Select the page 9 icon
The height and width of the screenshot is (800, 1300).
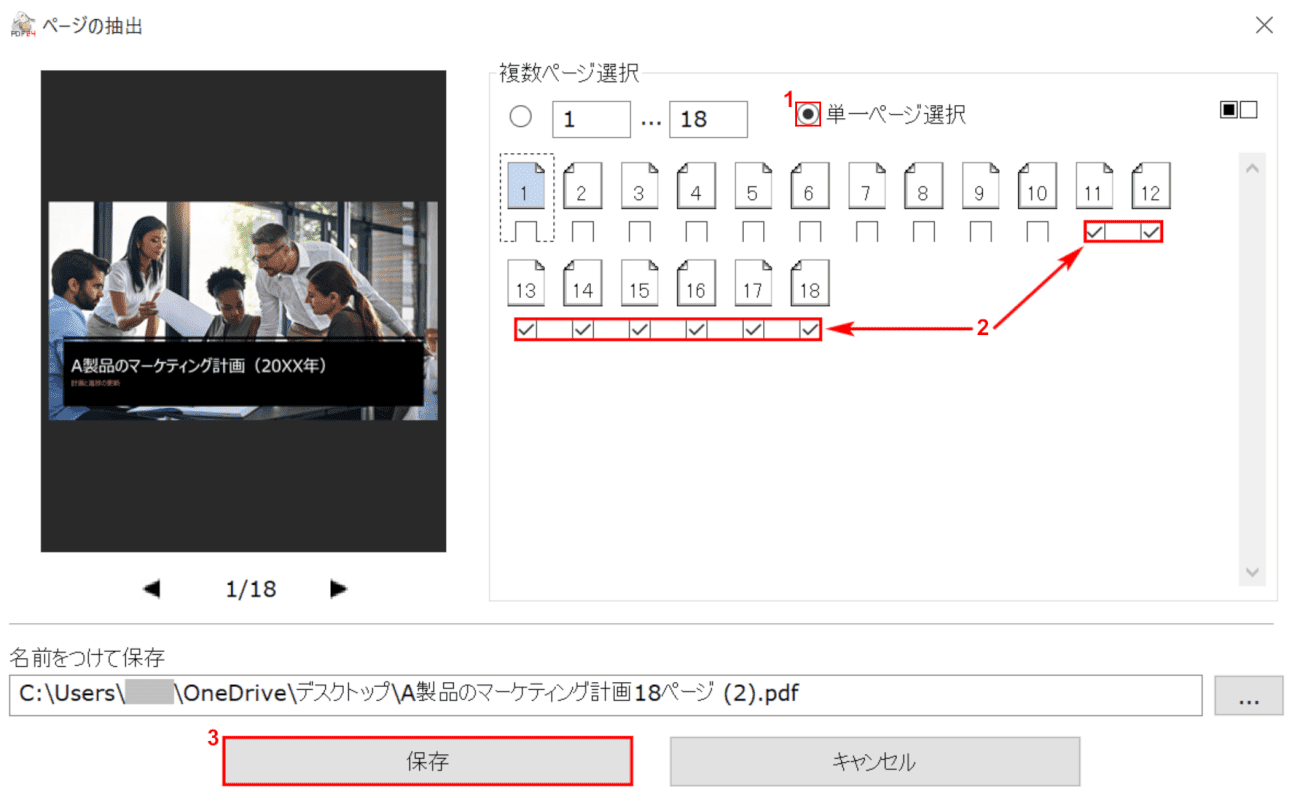point(981,186)
